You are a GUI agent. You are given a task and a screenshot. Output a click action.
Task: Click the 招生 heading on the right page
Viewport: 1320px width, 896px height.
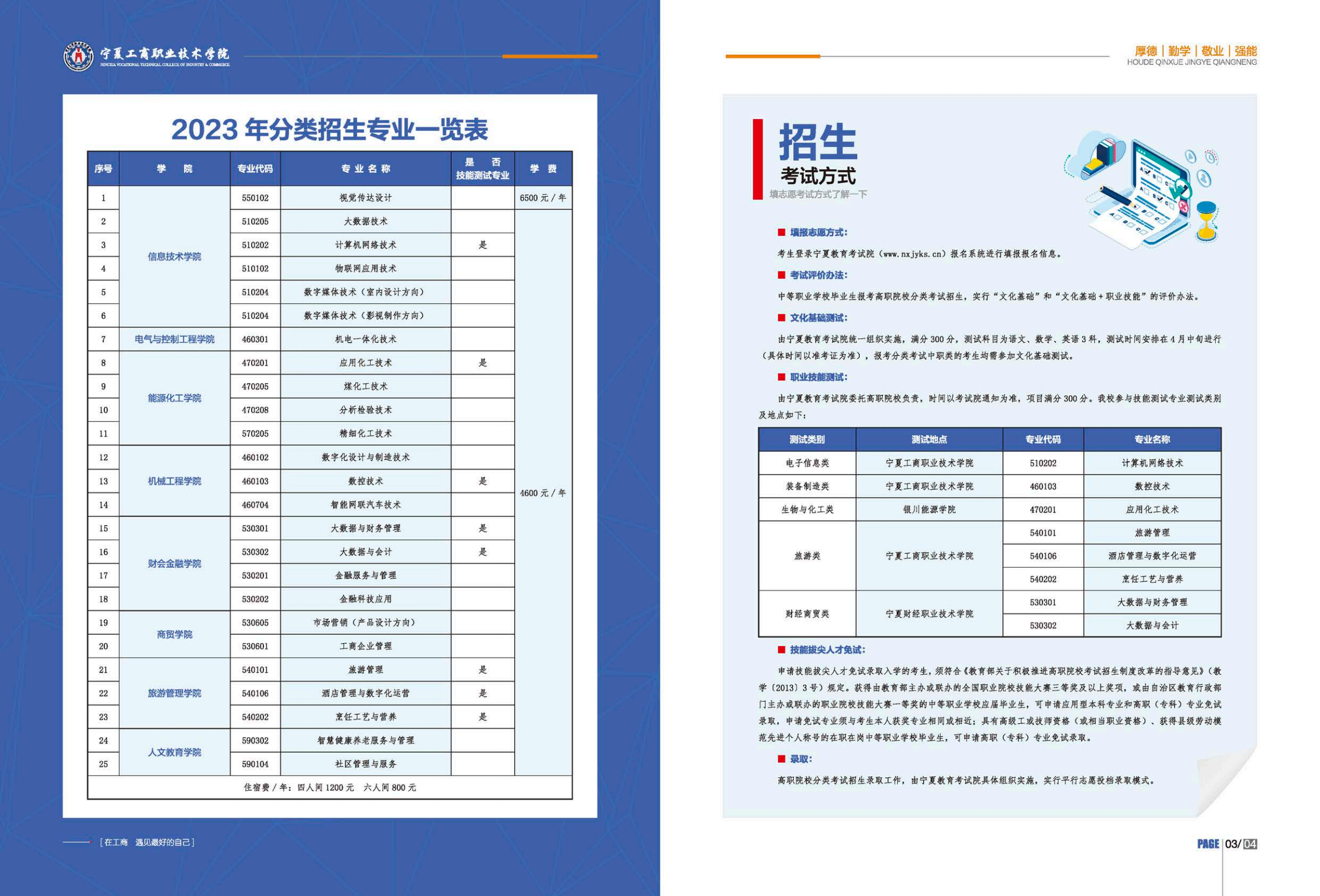[x=818, y=142]
